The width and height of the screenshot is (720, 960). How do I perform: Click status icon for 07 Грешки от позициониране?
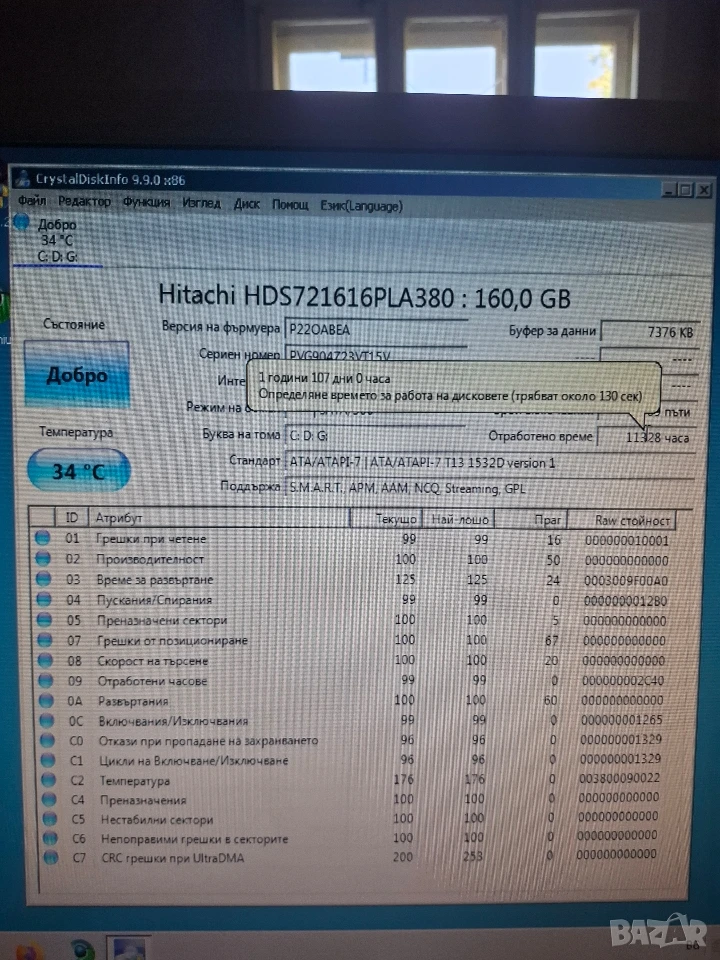click(x=45, y=640)
